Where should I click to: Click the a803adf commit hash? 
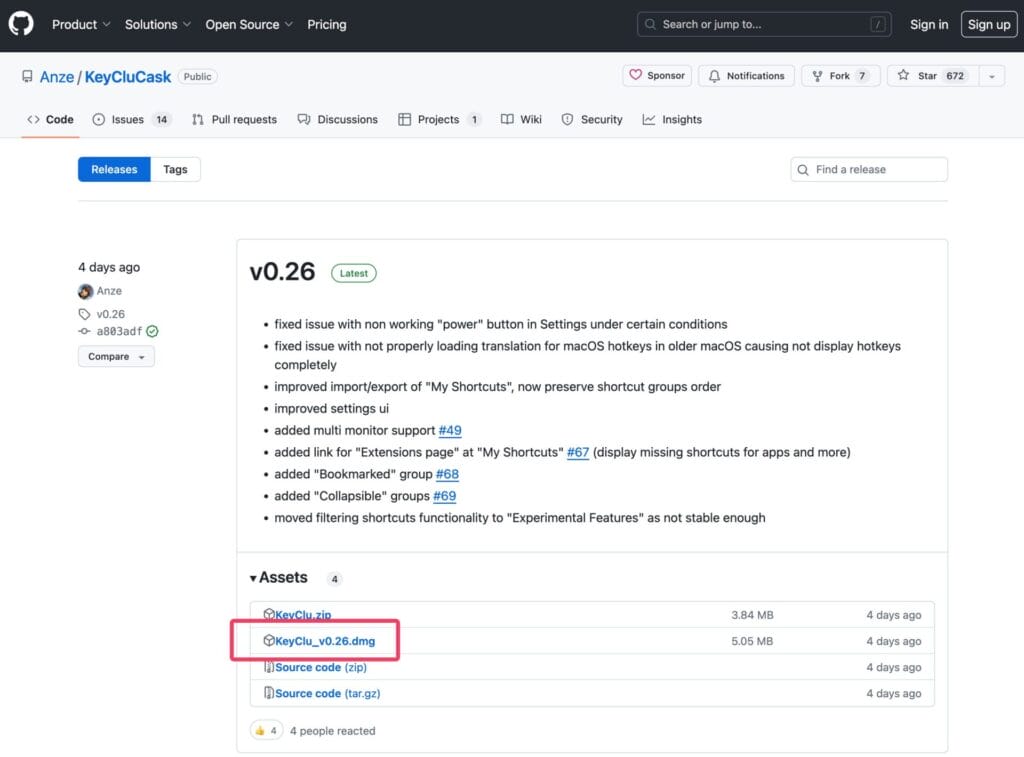coord(119,331)
